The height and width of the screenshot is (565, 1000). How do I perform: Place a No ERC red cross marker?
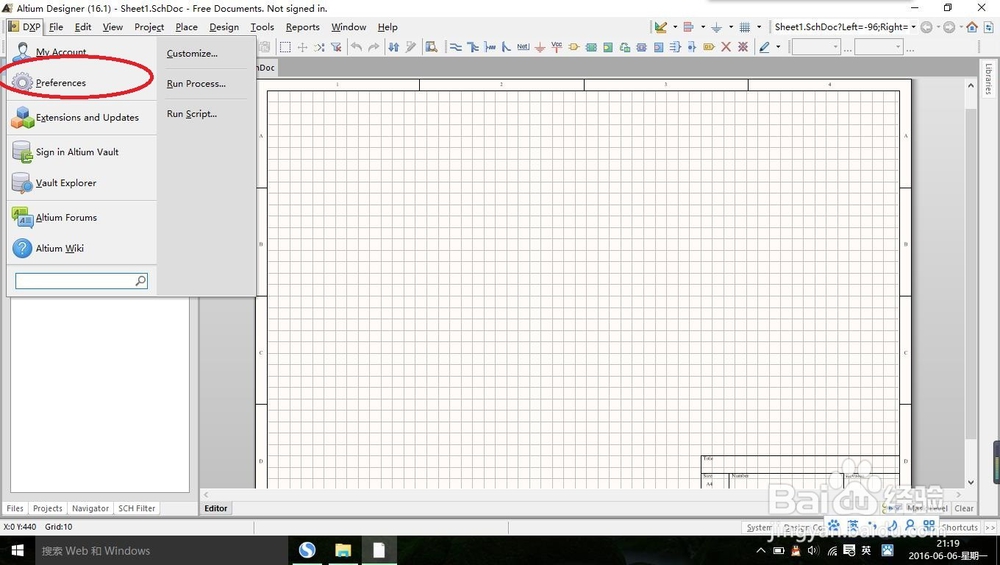(x=726, y=47)
